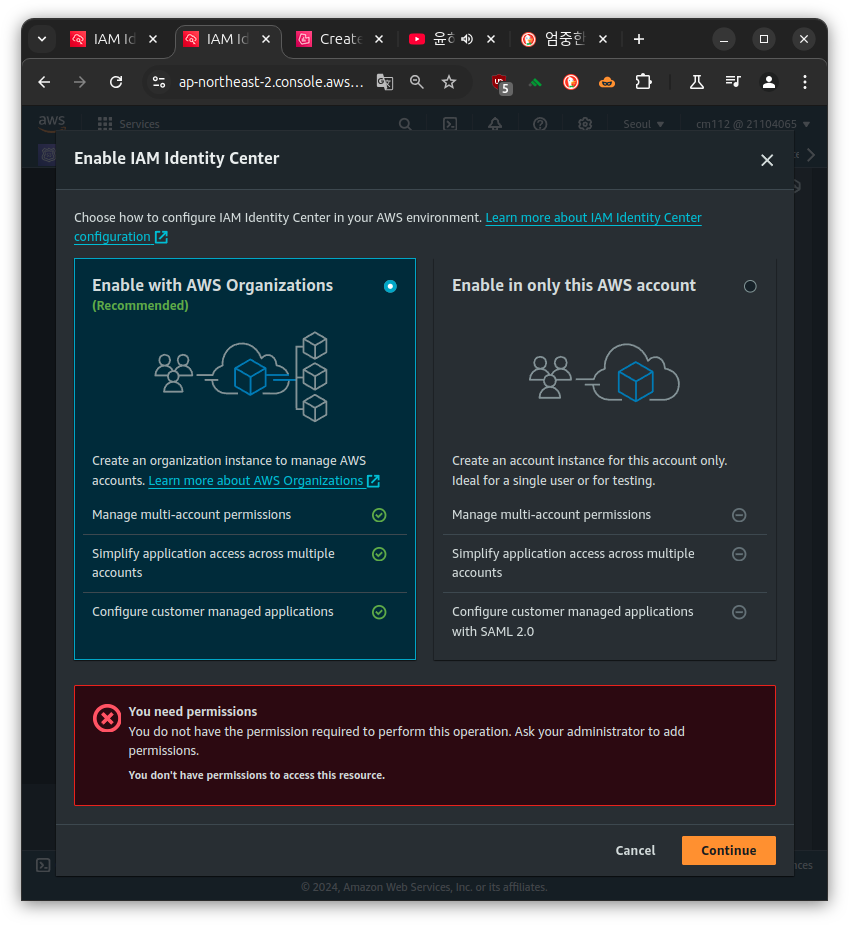Viewport: 849px width, 925px height.
Task: Bookmark this page with the star icon
Action: pos(449,82)
